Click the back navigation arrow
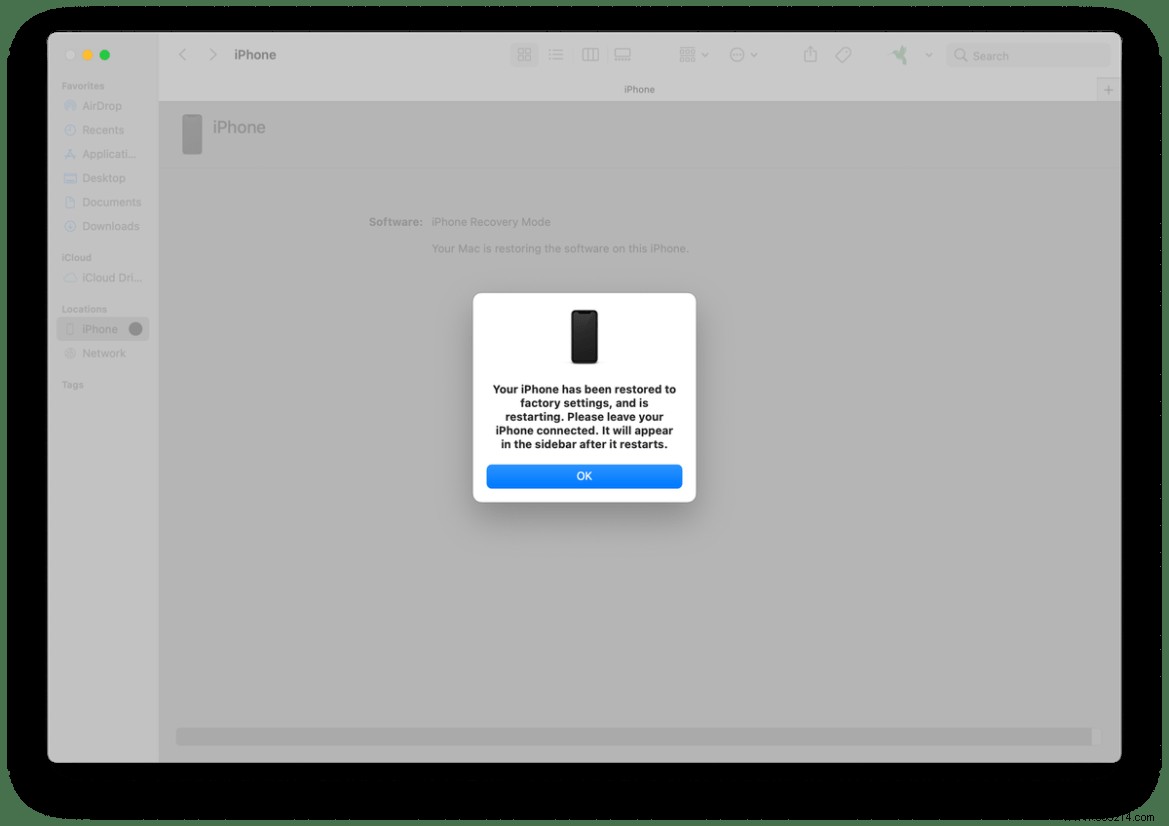Screen dimensions: 1169x826 (x=182, y=54)
